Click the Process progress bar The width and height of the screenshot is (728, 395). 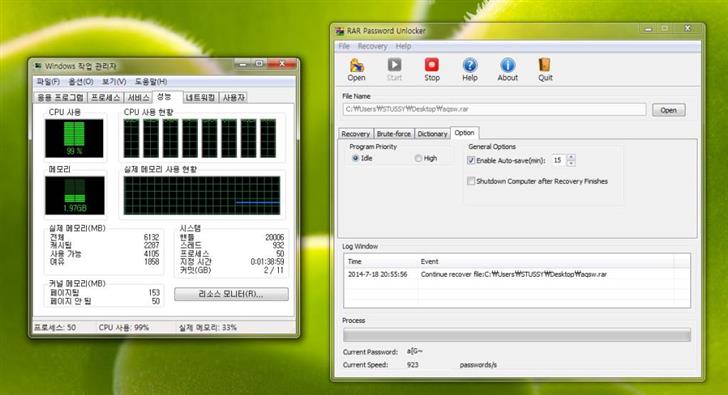click(517, 335)
